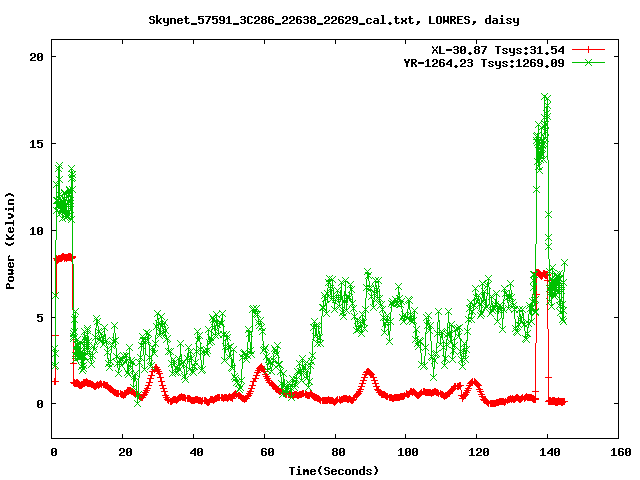Viewport: 640px width, 480px height.
Task: Click the x-axis tick label 100
Action: coord(408,452)
